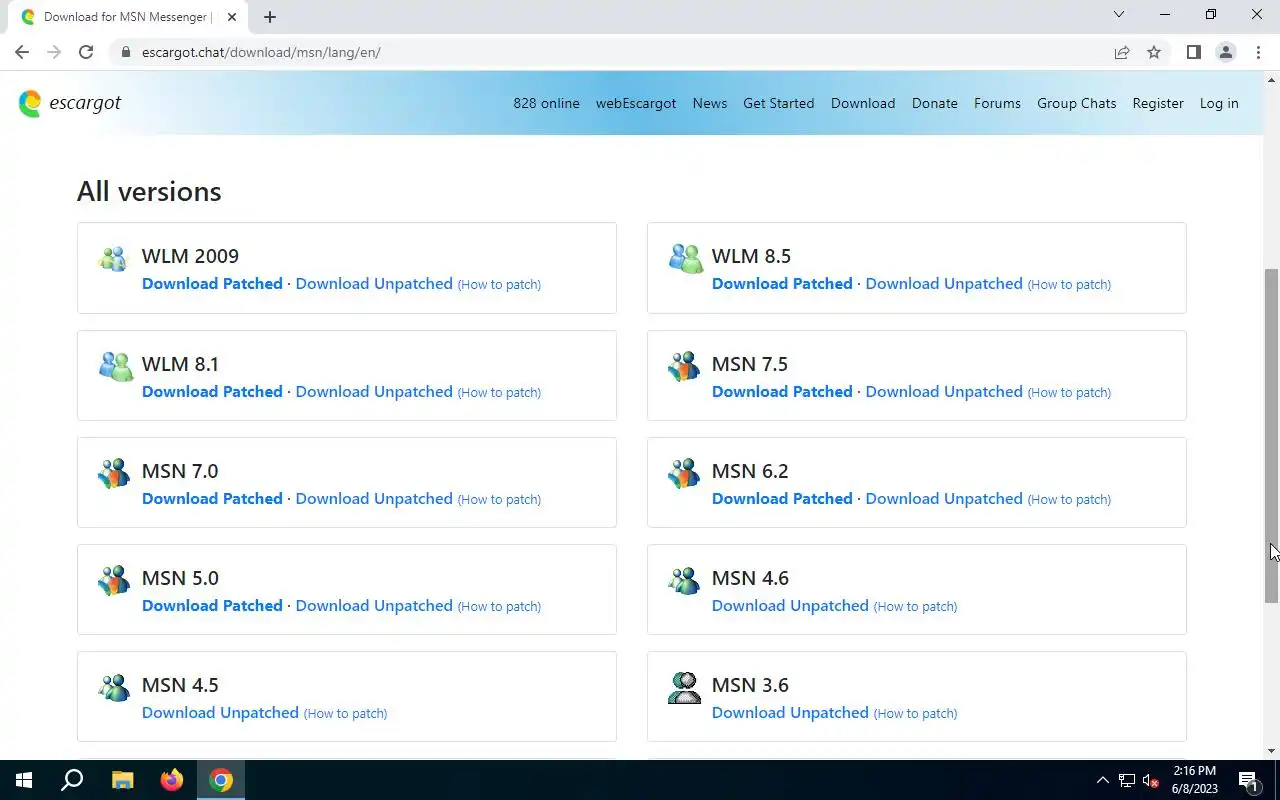Screen dimensions: 1280x800
Task: Click the network tray icon
Action: [1127, 780]
